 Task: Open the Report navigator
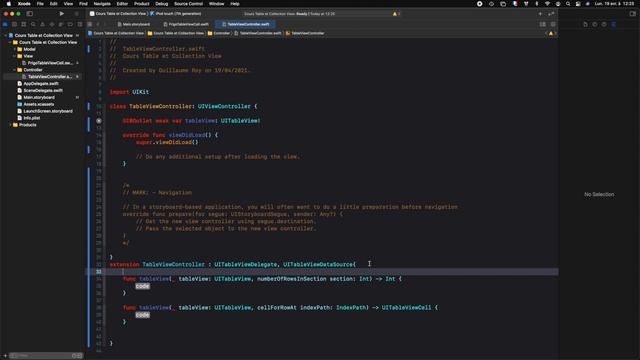[x=80, y=24]
